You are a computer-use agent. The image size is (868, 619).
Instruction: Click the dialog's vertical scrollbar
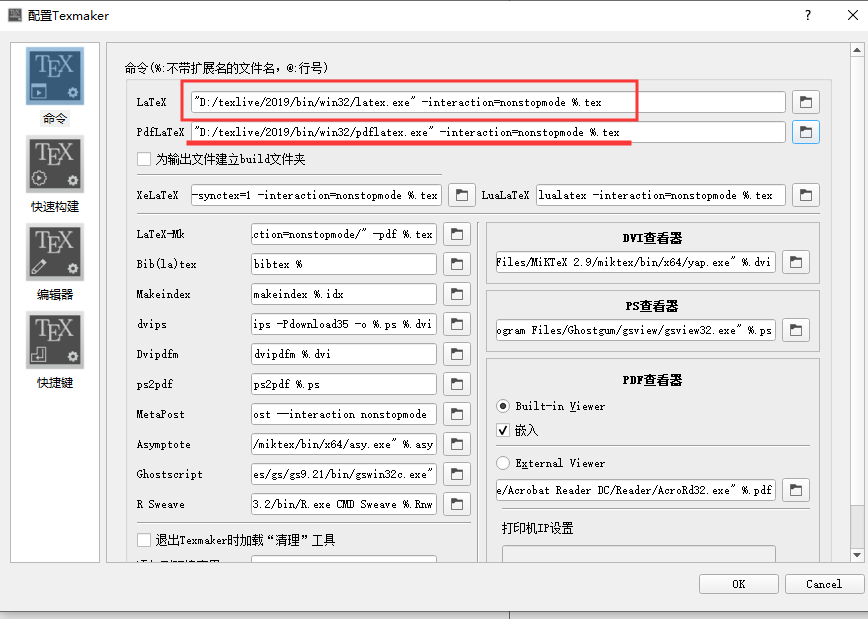point(858,300)
